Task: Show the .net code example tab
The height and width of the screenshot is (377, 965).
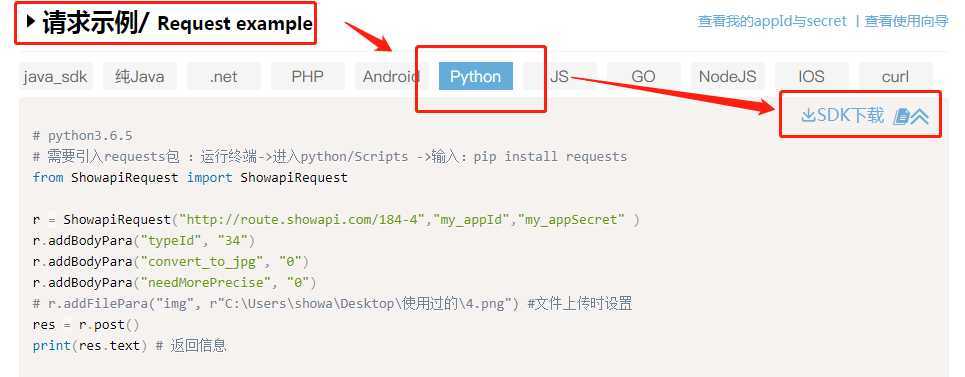Action: coord(223,76)
